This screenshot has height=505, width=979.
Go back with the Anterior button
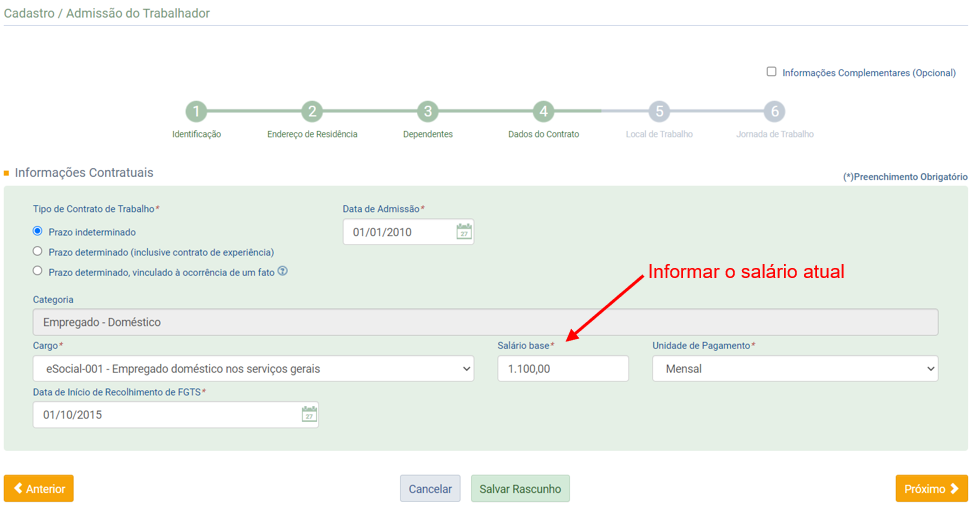click(x=39, y=489)
